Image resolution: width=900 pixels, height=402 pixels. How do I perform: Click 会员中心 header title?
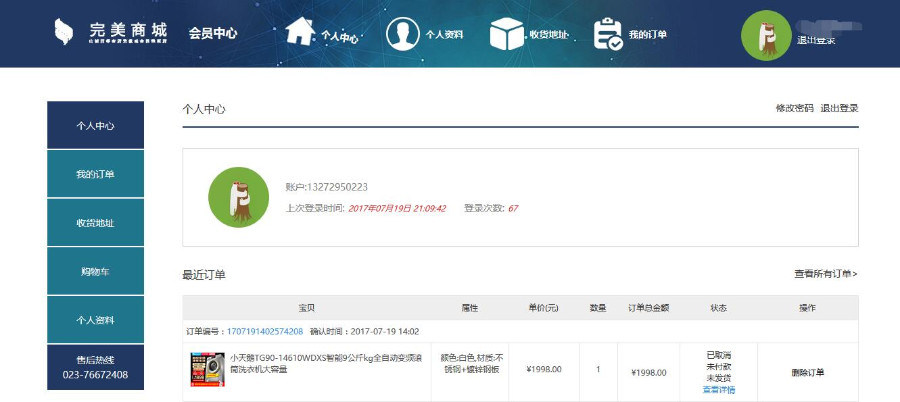point(213,33)
